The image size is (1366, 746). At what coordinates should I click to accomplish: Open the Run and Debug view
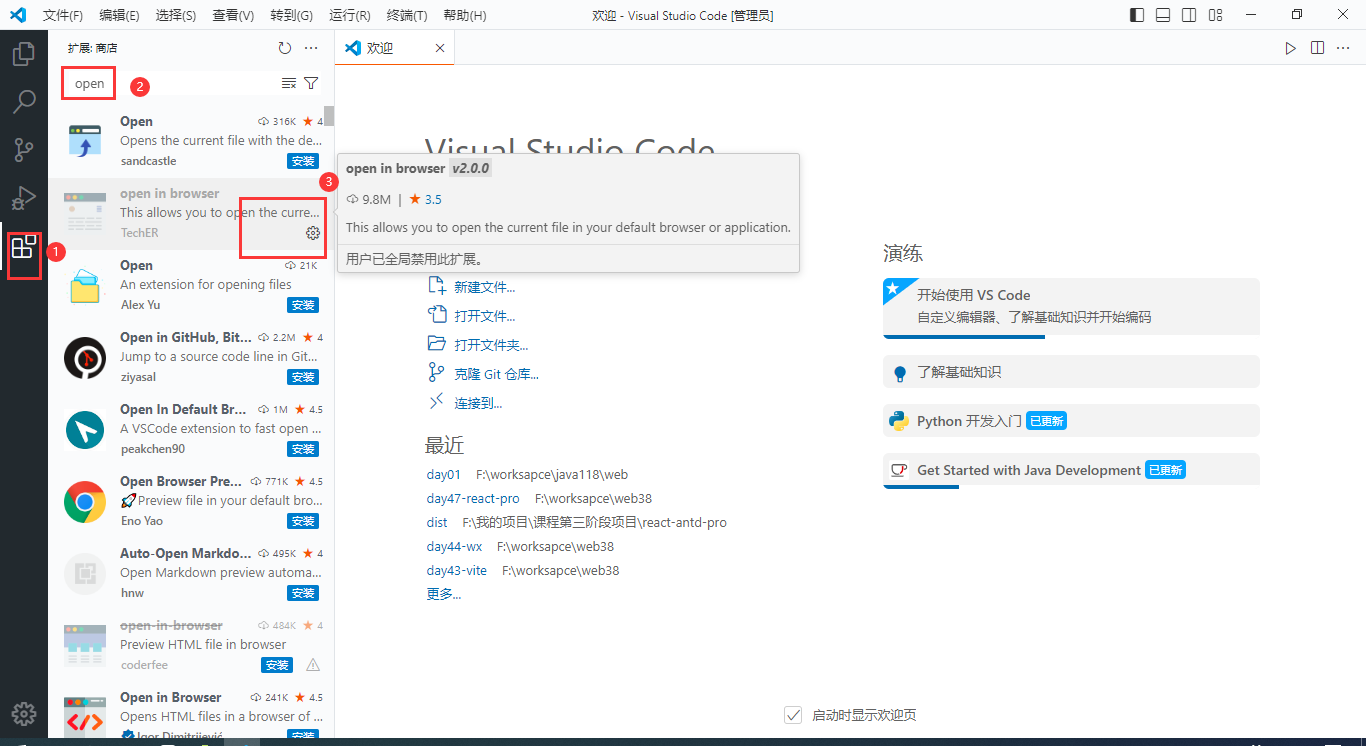[24, 198]
